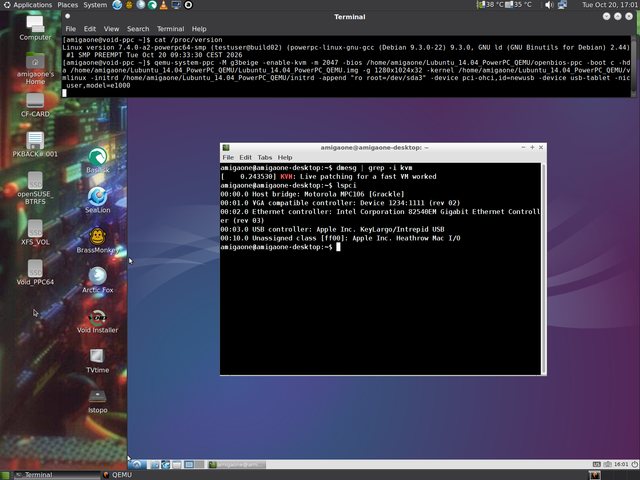Select the XFS_VOL volume icon
Screen dimensions: 640x480
(x=35, y=232)
